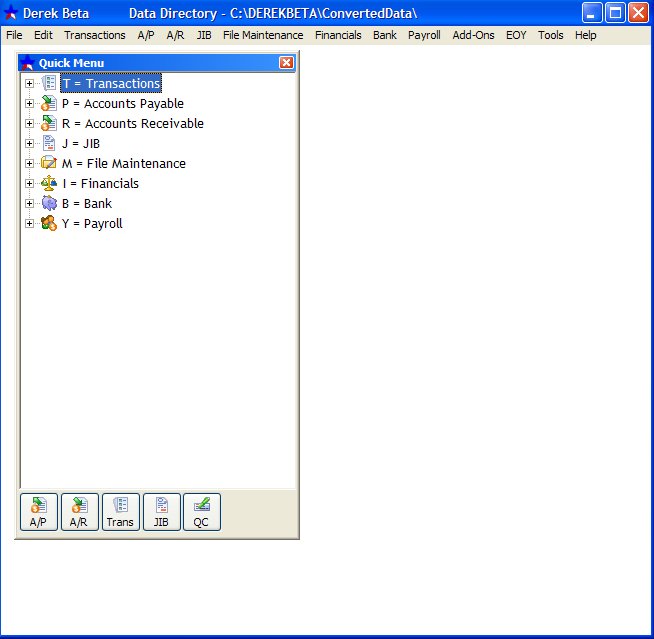Click the JIB document icon in the tree

[x=49, y=143]
